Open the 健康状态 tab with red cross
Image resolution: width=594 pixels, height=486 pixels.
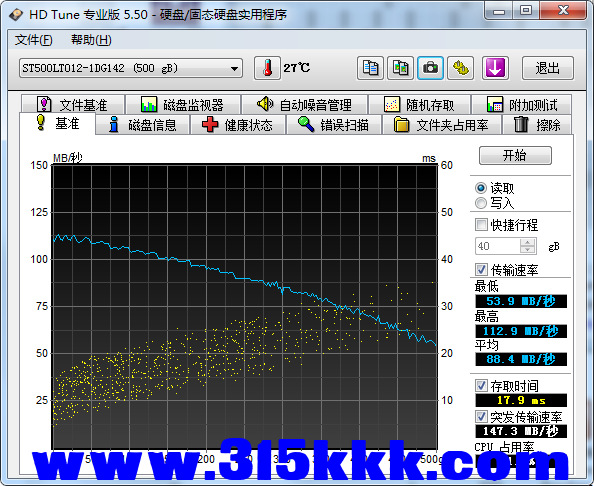point(238,125)
